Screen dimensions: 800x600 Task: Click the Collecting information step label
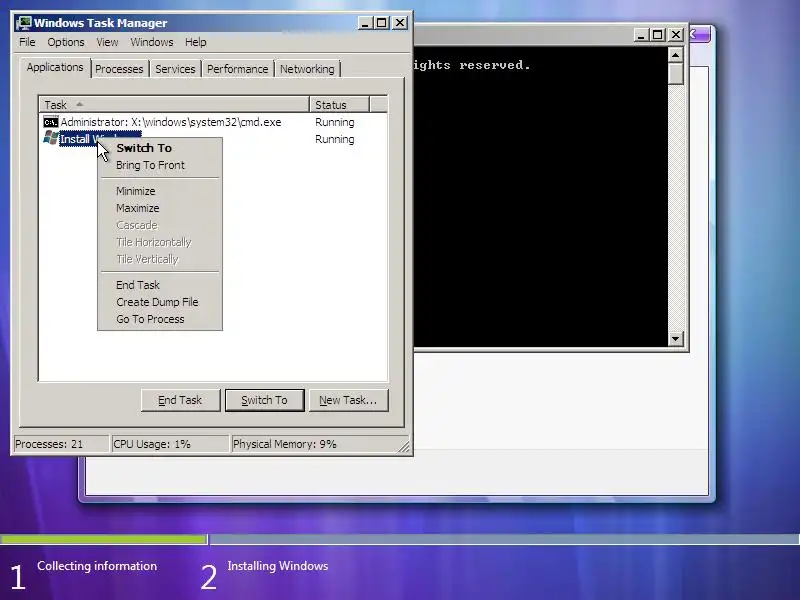[x=97, y=566]
